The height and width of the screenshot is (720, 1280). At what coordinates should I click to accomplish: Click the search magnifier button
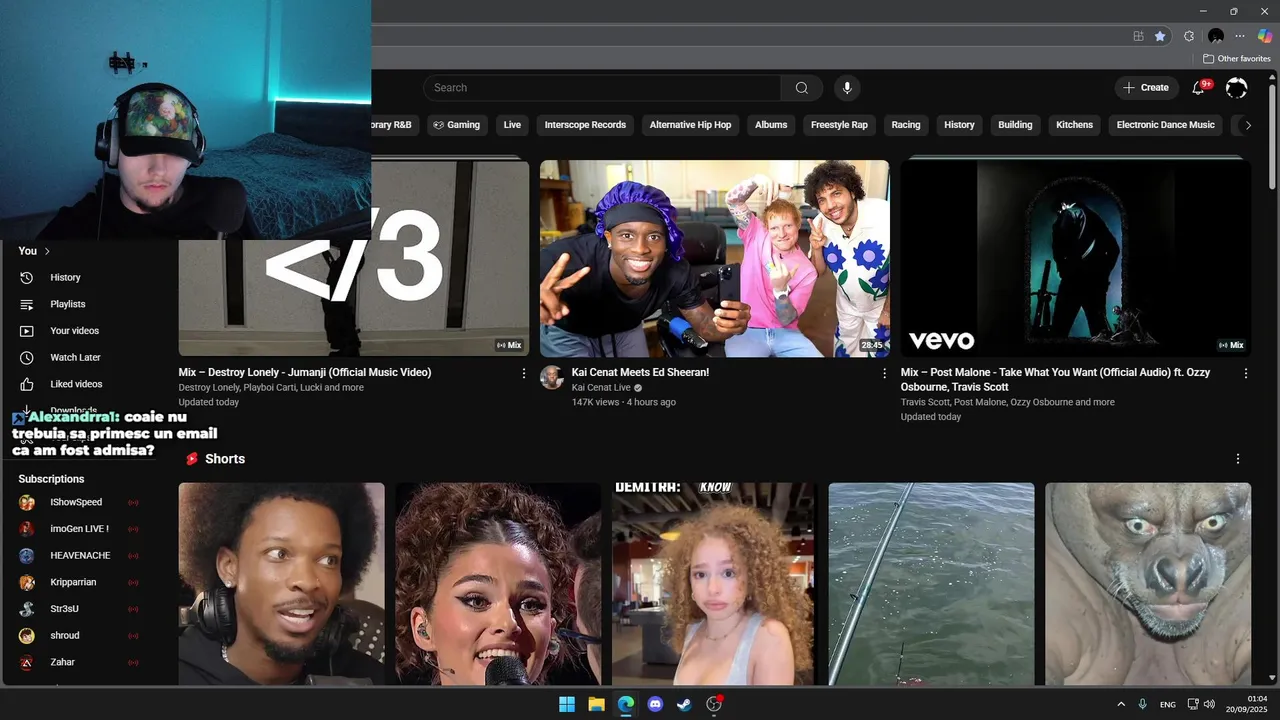(802, 88)
